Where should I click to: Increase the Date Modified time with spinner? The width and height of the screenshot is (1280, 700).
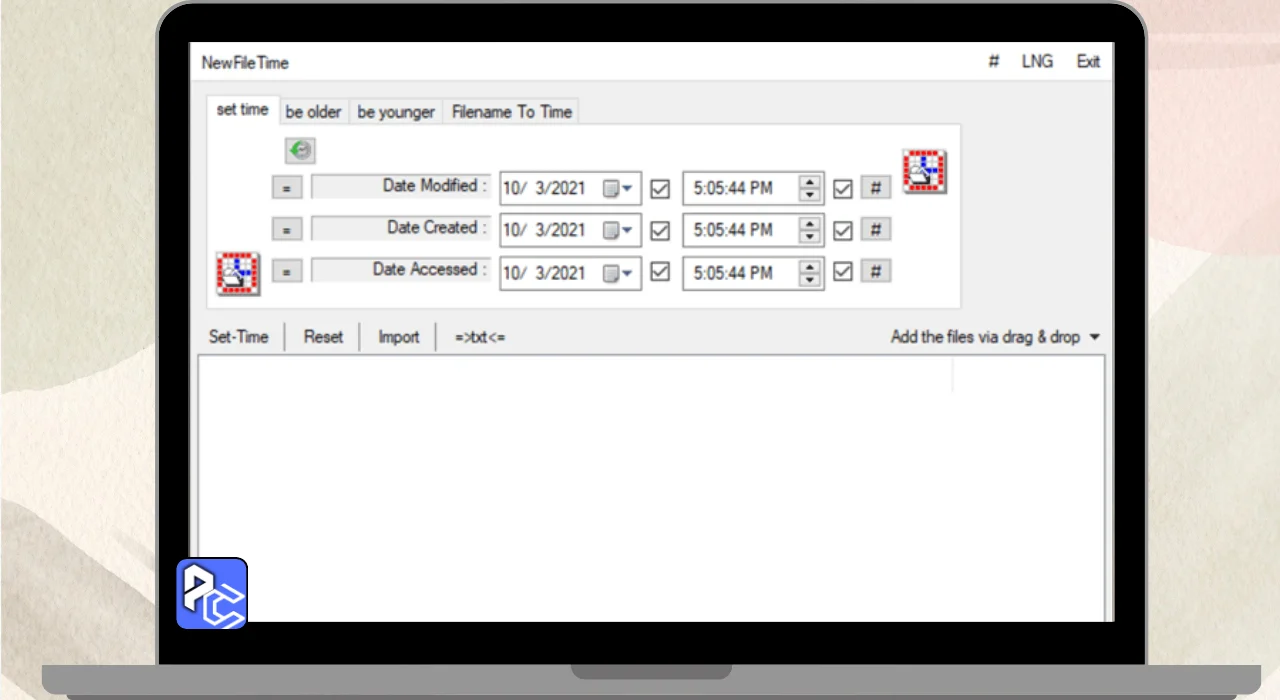(x=810, y=182)
